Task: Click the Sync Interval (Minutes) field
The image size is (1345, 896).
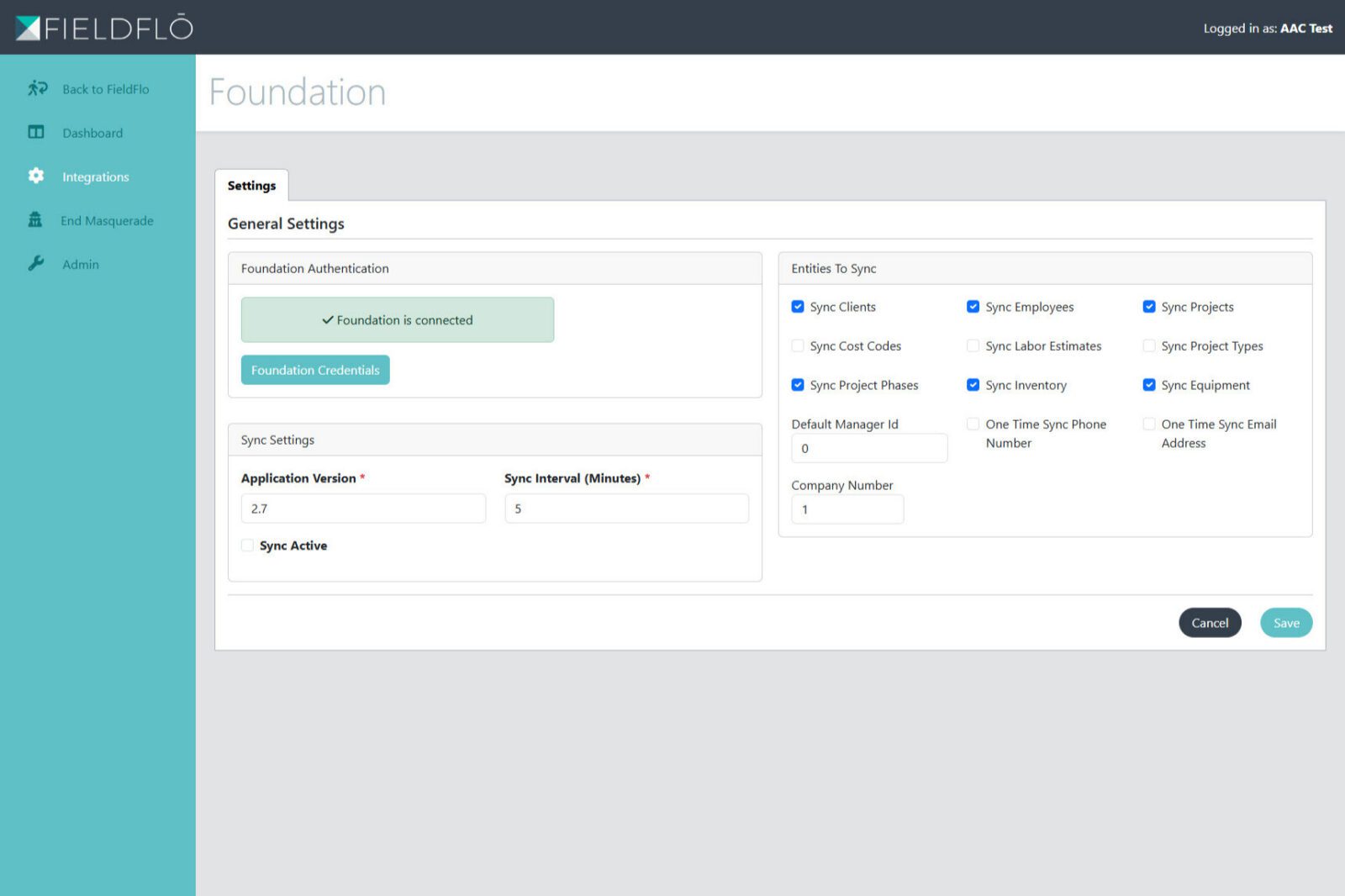Action: tap(626, 509)
